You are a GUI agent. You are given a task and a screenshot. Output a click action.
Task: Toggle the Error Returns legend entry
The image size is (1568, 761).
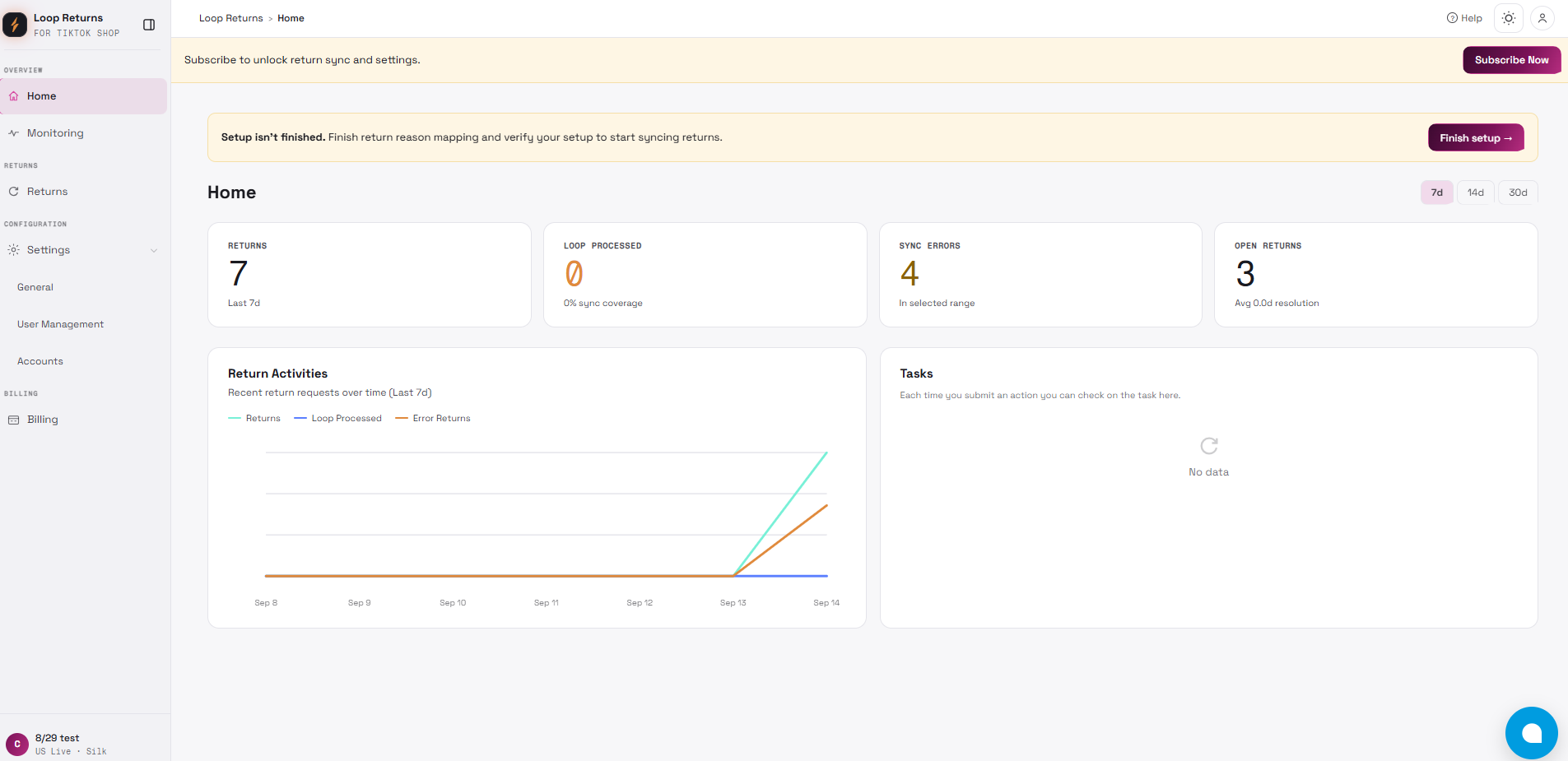point(433,419)
